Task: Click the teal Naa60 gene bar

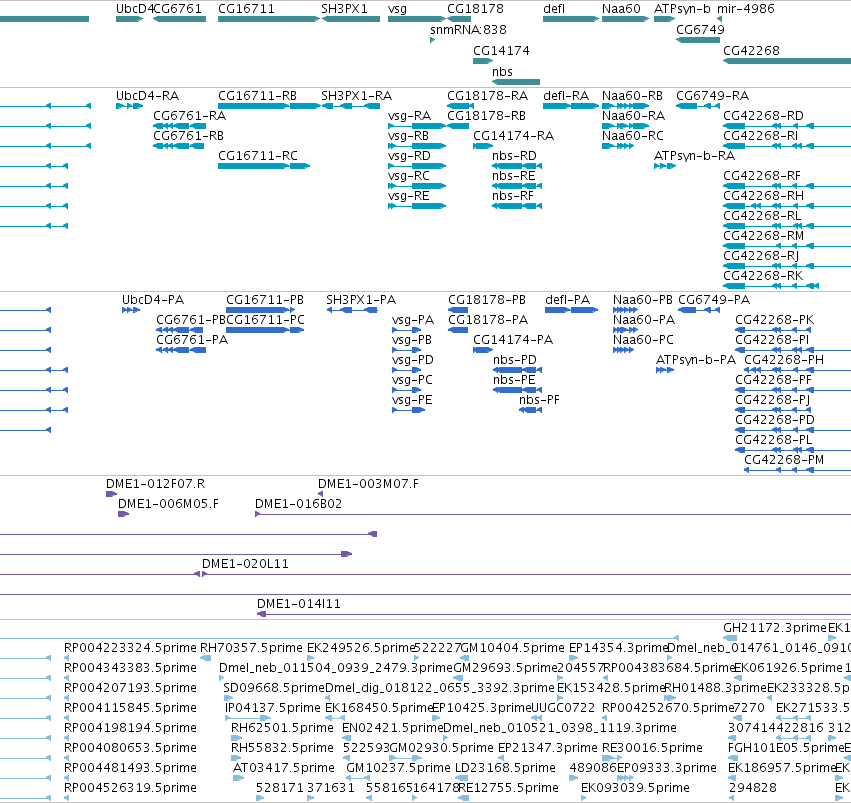Action: (625, 19)
